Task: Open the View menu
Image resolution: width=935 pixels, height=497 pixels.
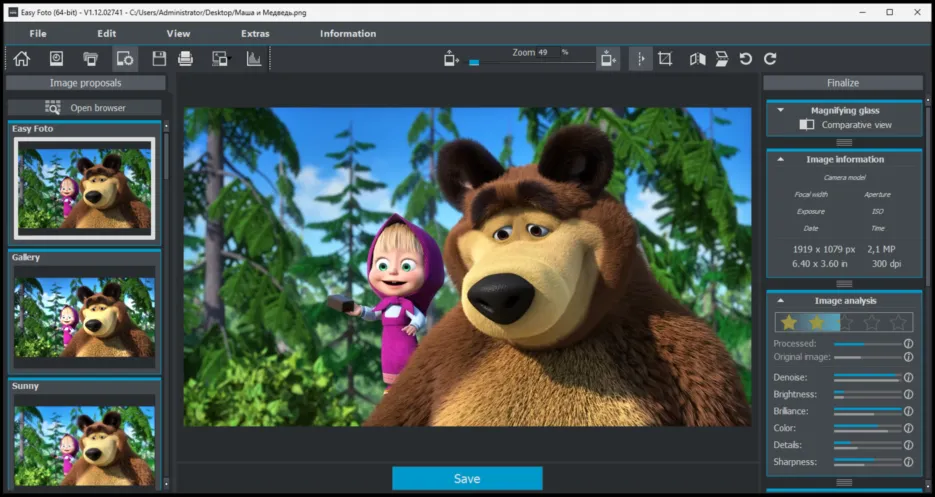Action: point(178,33)
